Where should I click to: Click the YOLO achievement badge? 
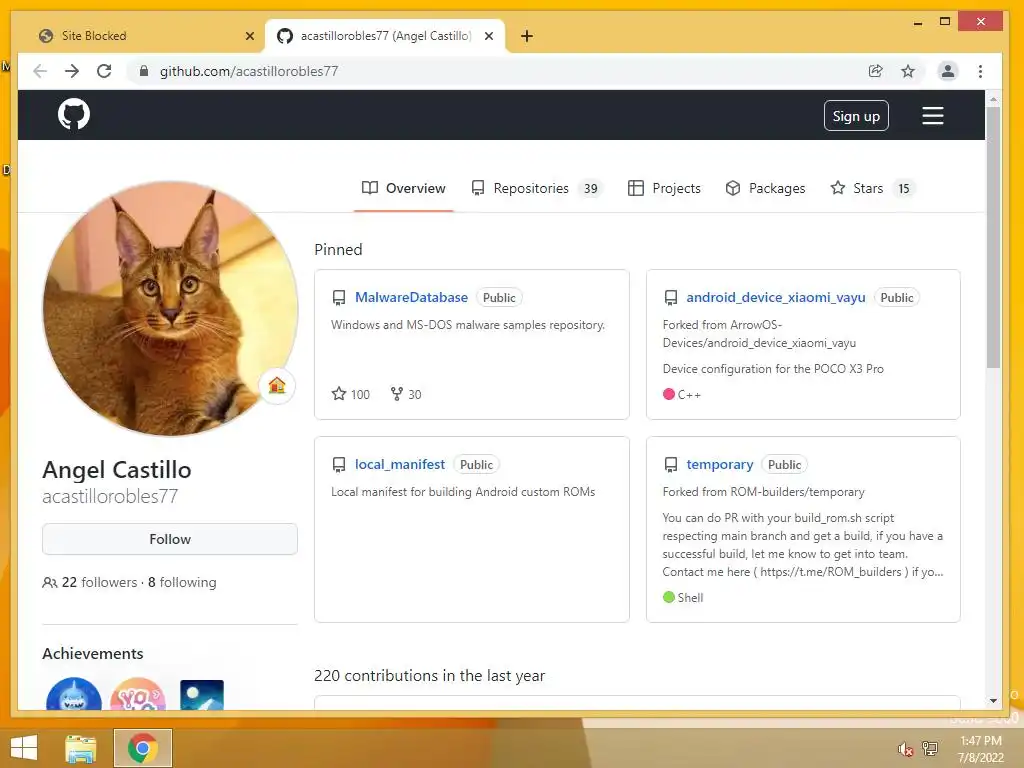pyautogui.click(x=138, y=695)
